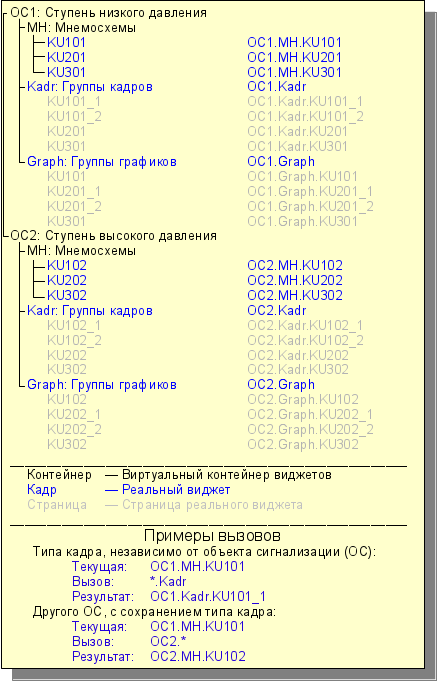Click the gray path "OC1.Kadr.KU301"
The height and width of the screenshot is (681, 437).
(x=298, y=146)
